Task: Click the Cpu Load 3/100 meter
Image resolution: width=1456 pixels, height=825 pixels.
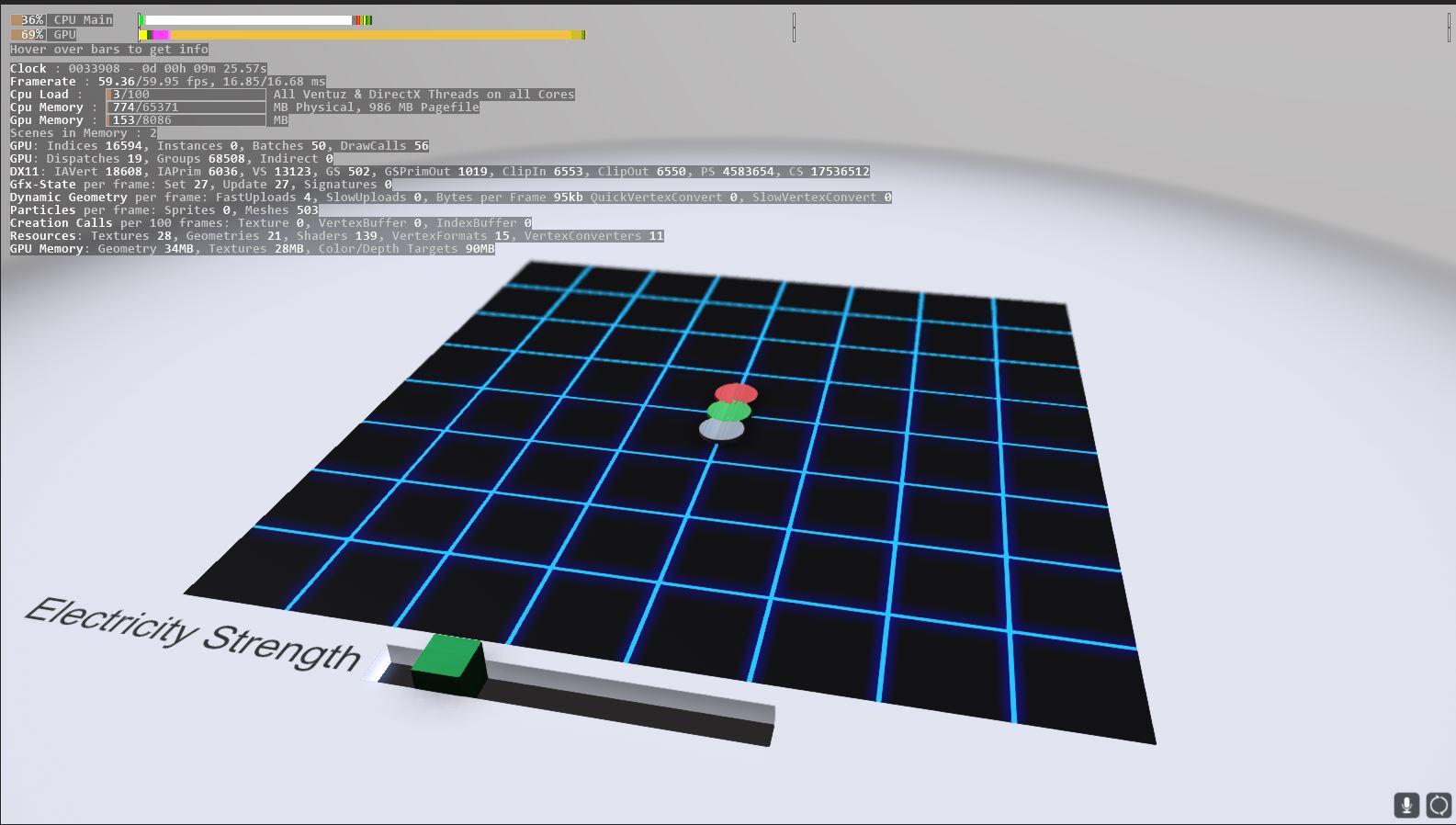Action: tap(186, 95)
